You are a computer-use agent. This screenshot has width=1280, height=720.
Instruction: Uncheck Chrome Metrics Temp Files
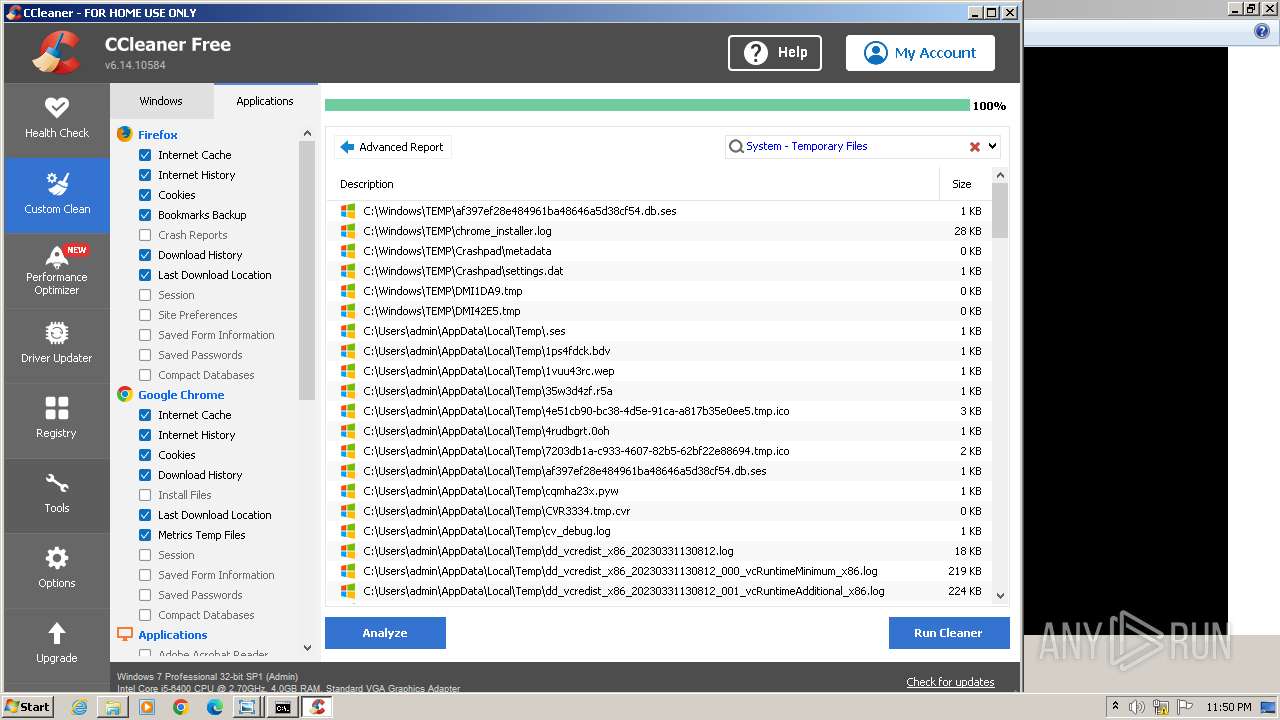pyautogui.click(x=145, y=535)
